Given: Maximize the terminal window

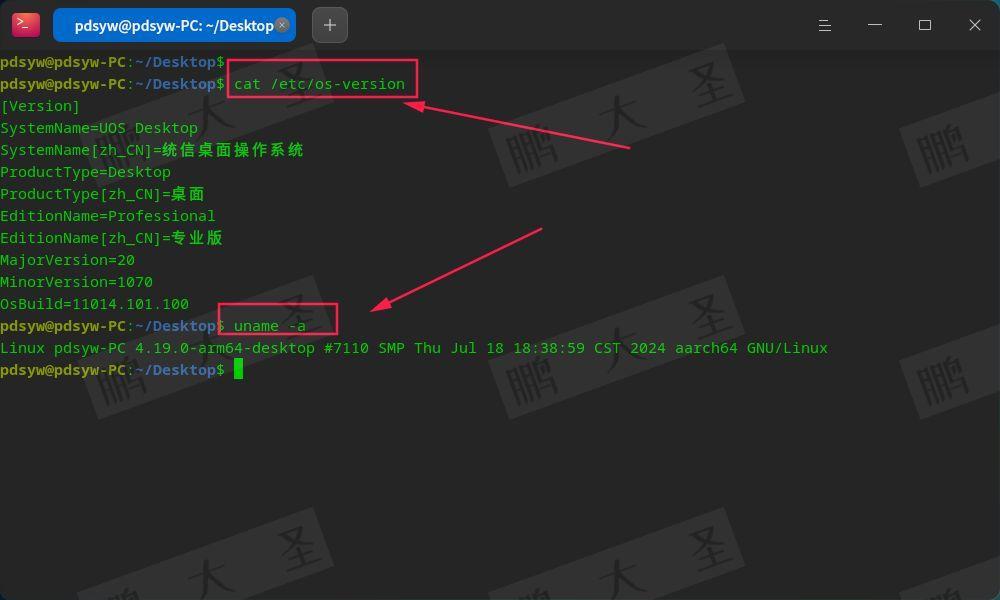Looking at the screenshot, I should coord(925,25).
